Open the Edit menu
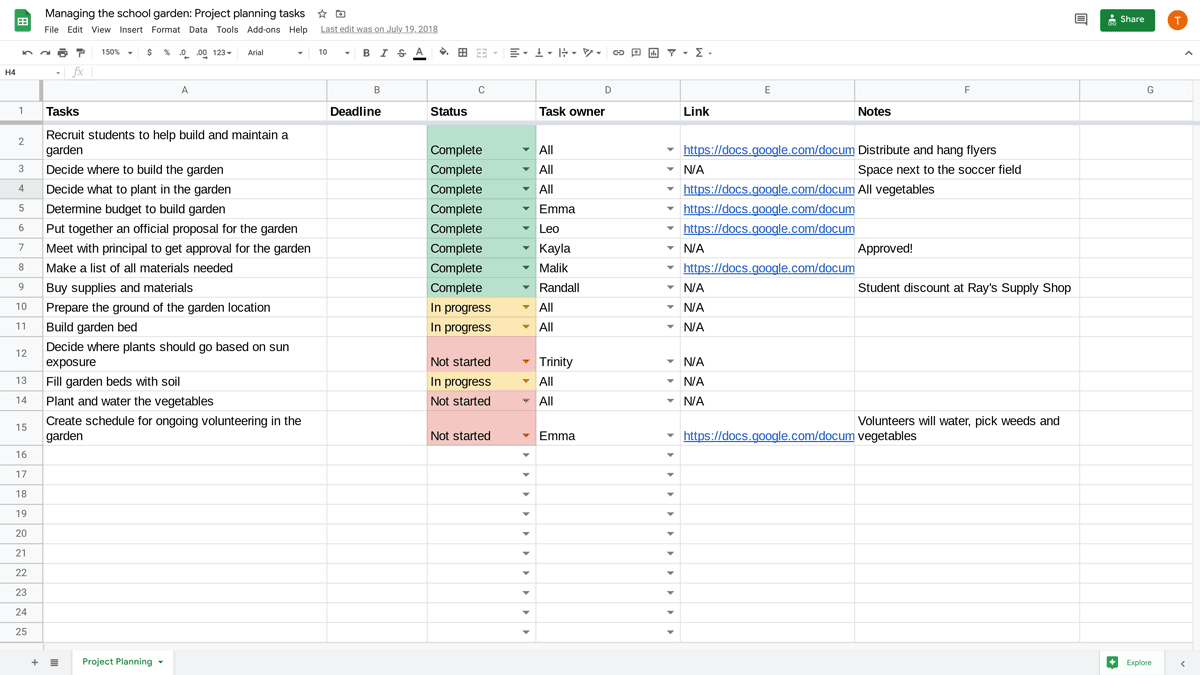Image resolution: width=1200 pixels, height=675 pixels. pyautogui.click(x=75, y=30)
